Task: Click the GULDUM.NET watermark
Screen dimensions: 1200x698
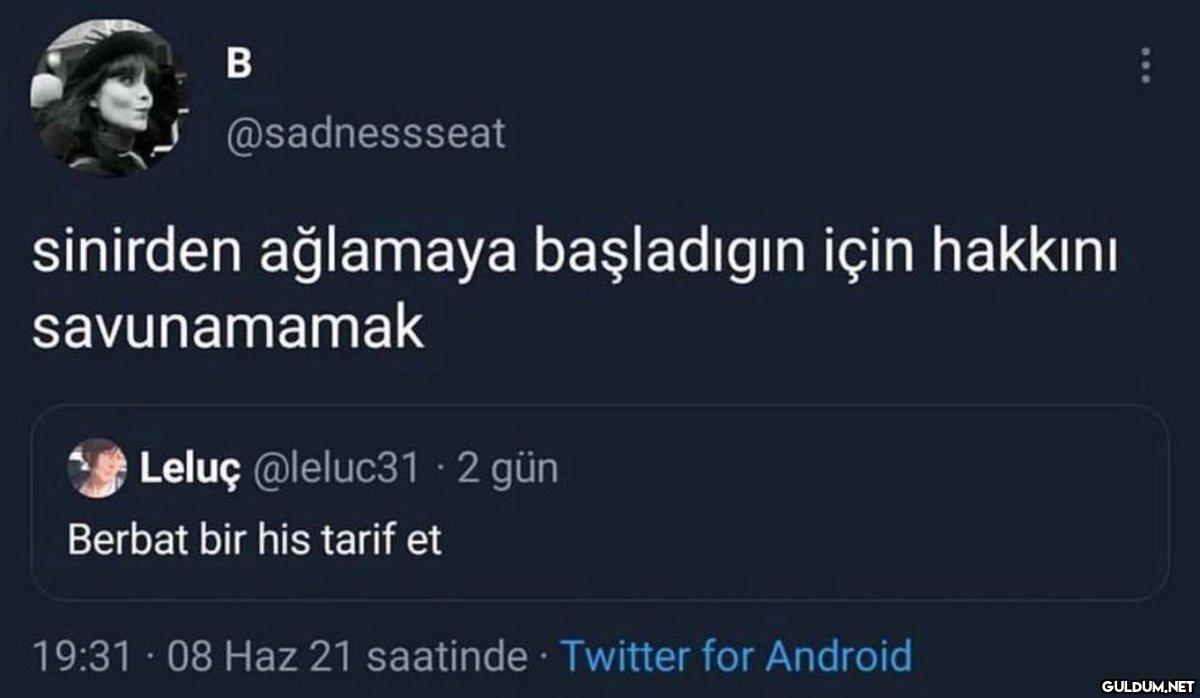Action: [x=1142, y=685]
